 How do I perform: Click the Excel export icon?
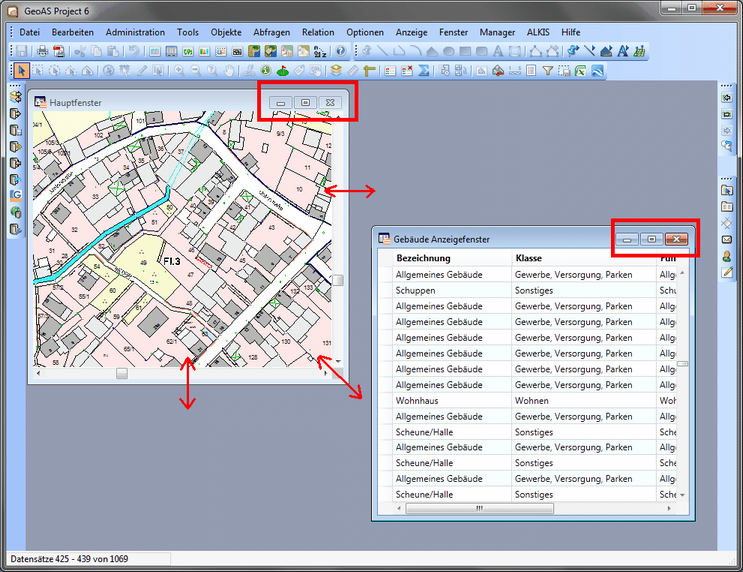(x=580, y=71)
